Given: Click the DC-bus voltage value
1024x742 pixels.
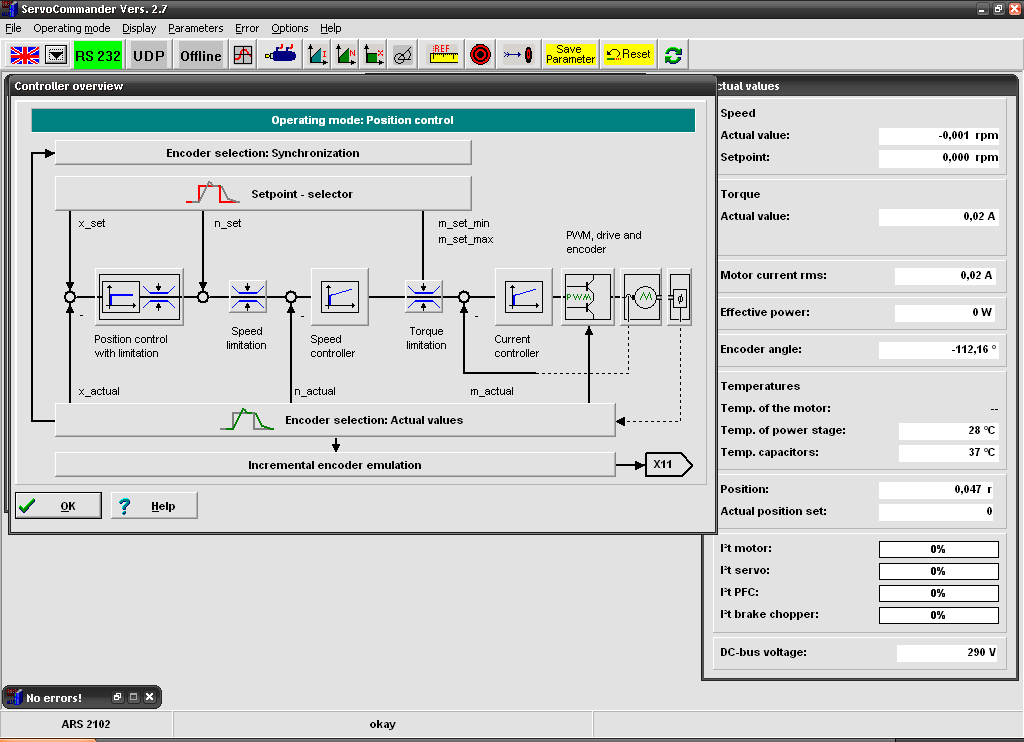Looking at the screenshot, I should click(948, 653).
